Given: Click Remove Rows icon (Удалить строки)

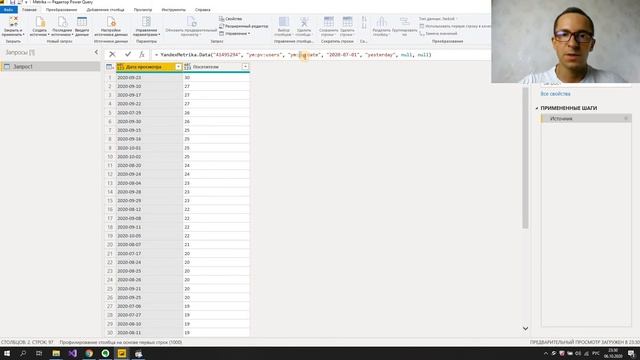Looking at the screenshot, I should pyautogui.click(x=347, y=26).
